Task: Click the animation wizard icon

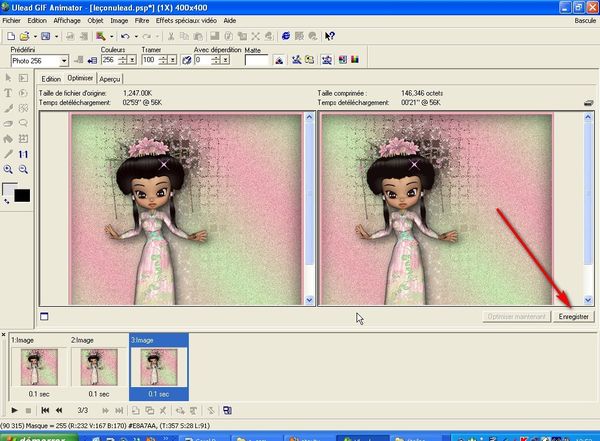Action: [x=101, y=36]
